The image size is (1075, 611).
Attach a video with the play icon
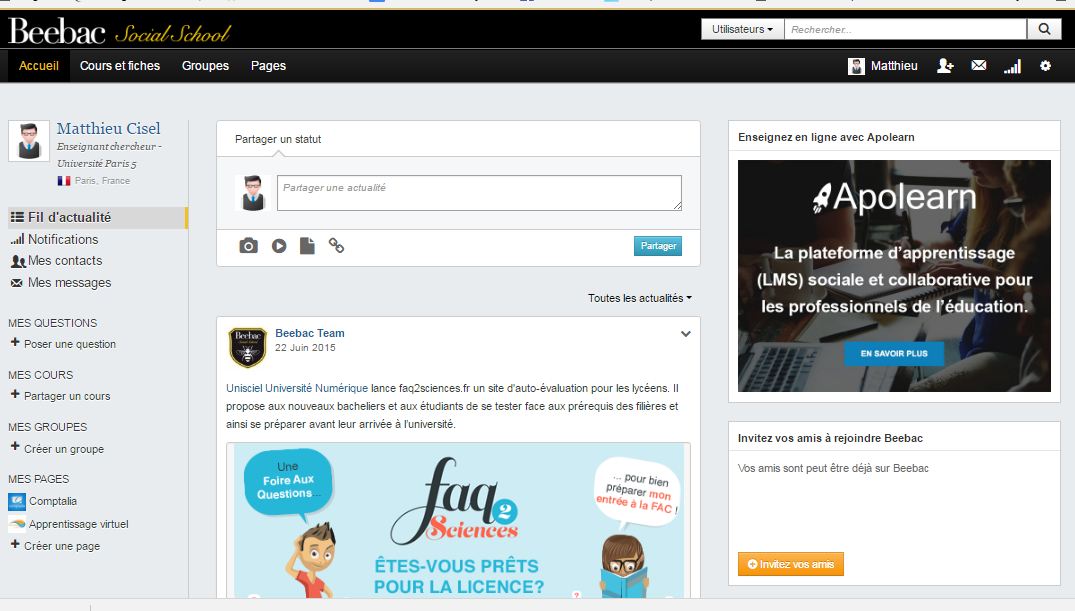pyautogui.click(x=279, y=245)
